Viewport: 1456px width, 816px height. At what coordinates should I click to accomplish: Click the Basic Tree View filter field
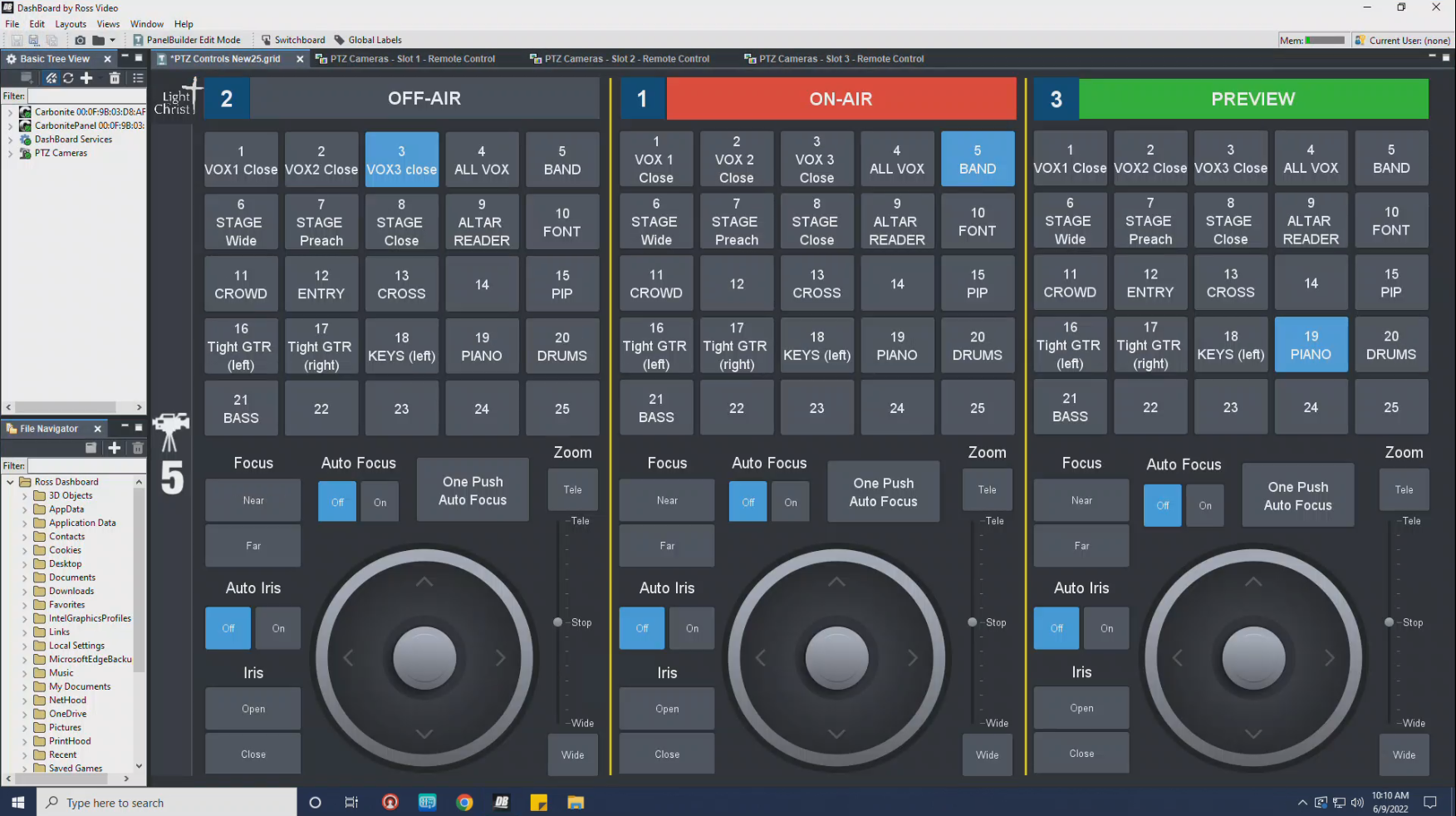point(86,96)
